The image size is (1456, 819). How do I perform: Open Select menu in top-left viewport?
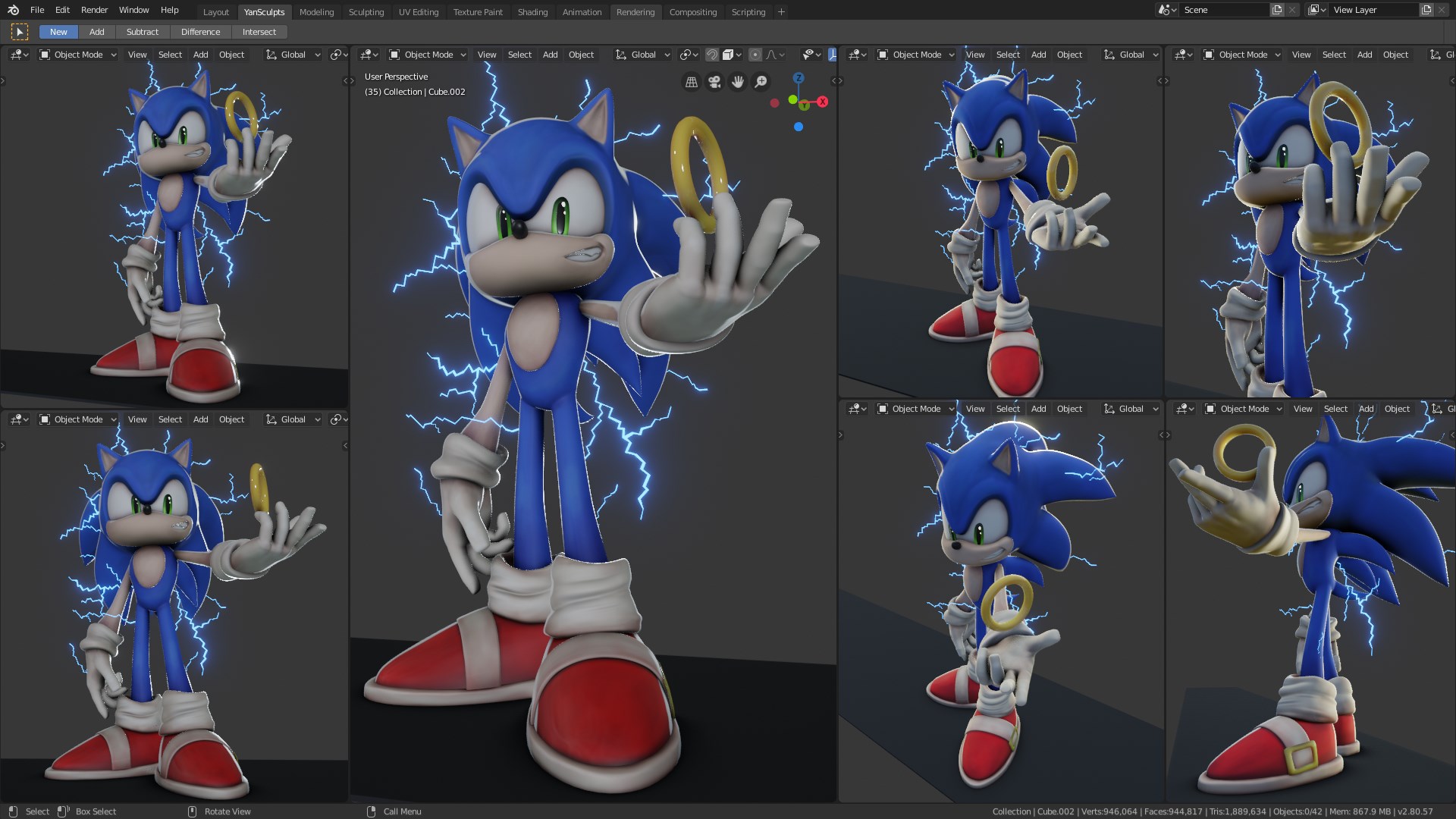point(170,55)
